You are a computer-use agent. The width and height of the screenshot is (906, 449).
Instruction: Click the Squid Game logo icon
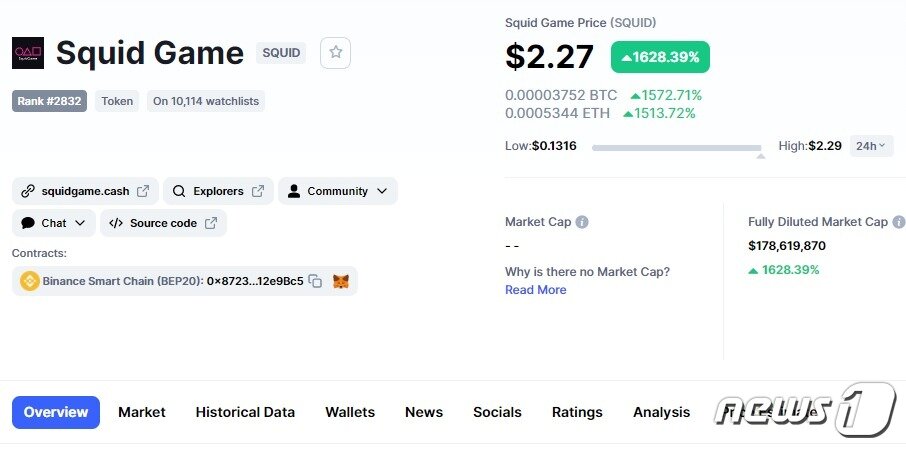click(x=28, y=53)
